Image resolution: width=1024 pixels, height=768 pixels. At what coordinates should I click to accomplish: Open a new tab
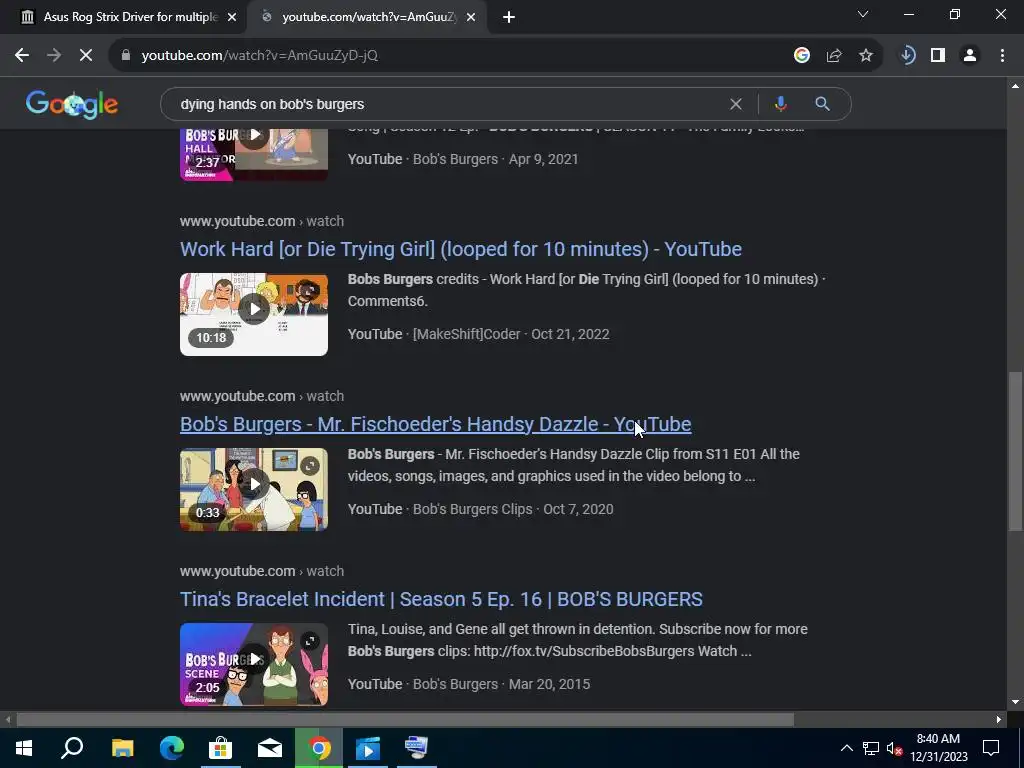pyautogui.click(x=509, y=18)
